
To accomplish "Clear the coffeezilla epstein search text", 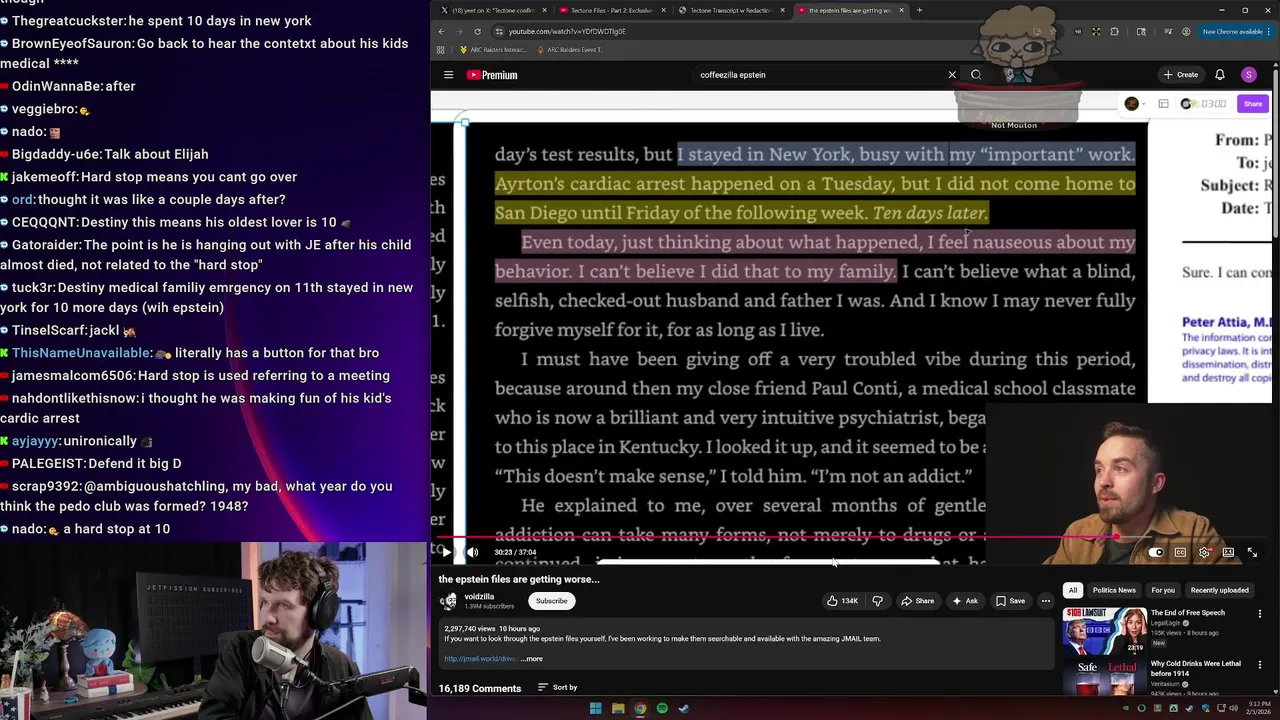I will coord(952,75).
